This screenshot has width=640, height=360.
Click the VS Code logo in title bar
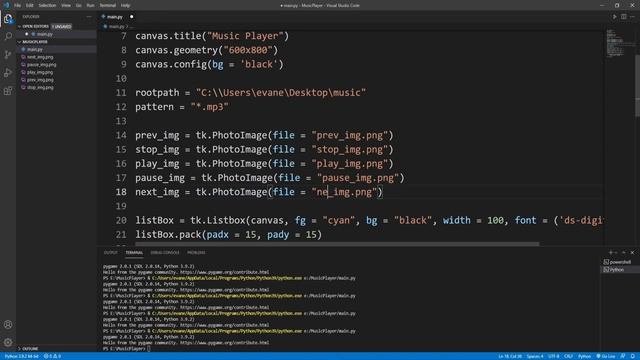click(x=6, y=5)
